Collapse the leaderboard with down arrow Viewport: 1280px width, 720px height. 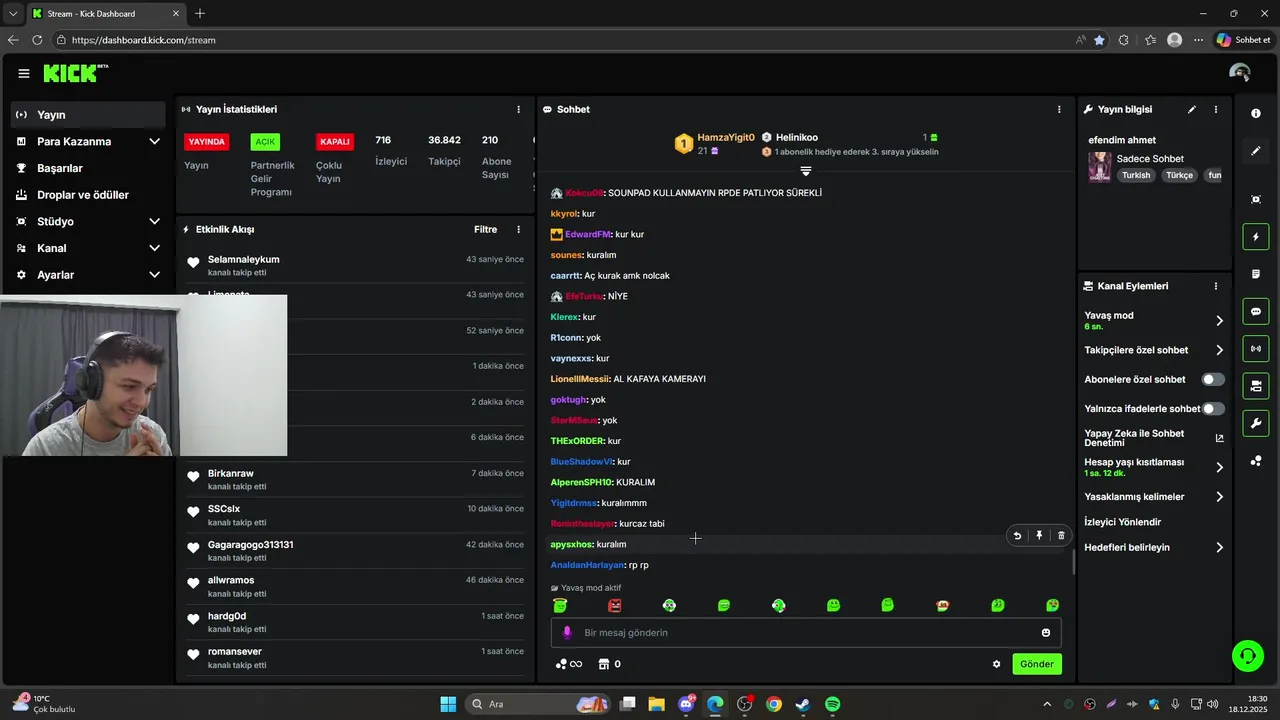click(x=805, y=171)
